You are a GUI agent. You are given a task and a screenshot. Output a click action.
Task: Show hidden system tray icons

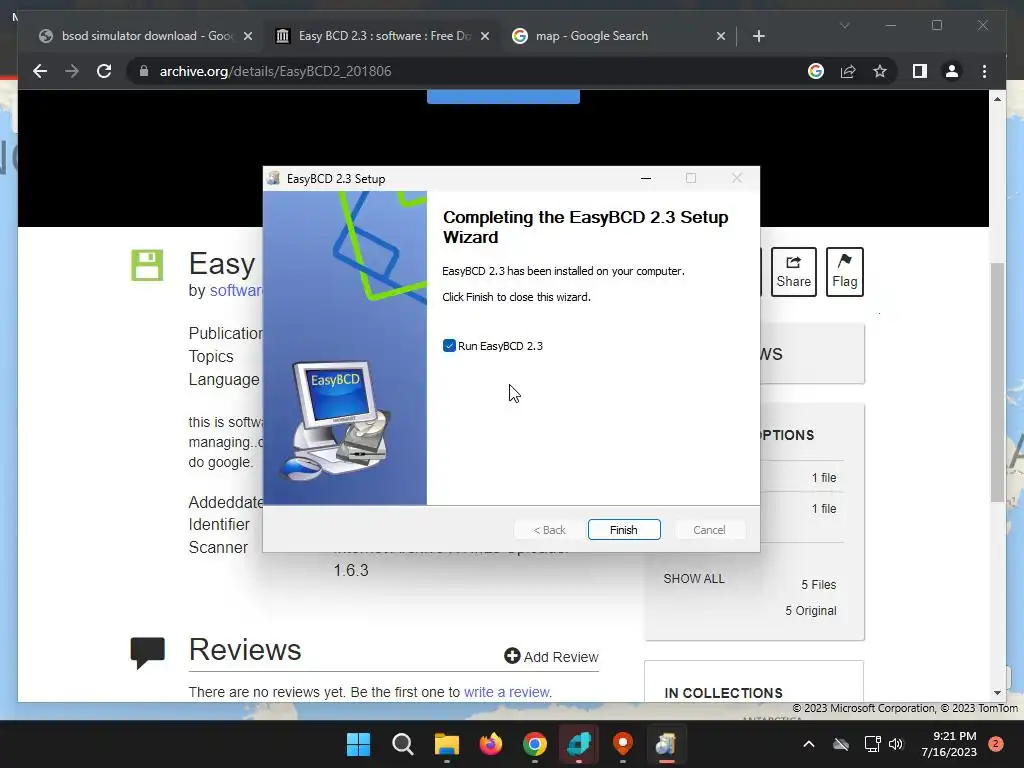coord(808,744)
